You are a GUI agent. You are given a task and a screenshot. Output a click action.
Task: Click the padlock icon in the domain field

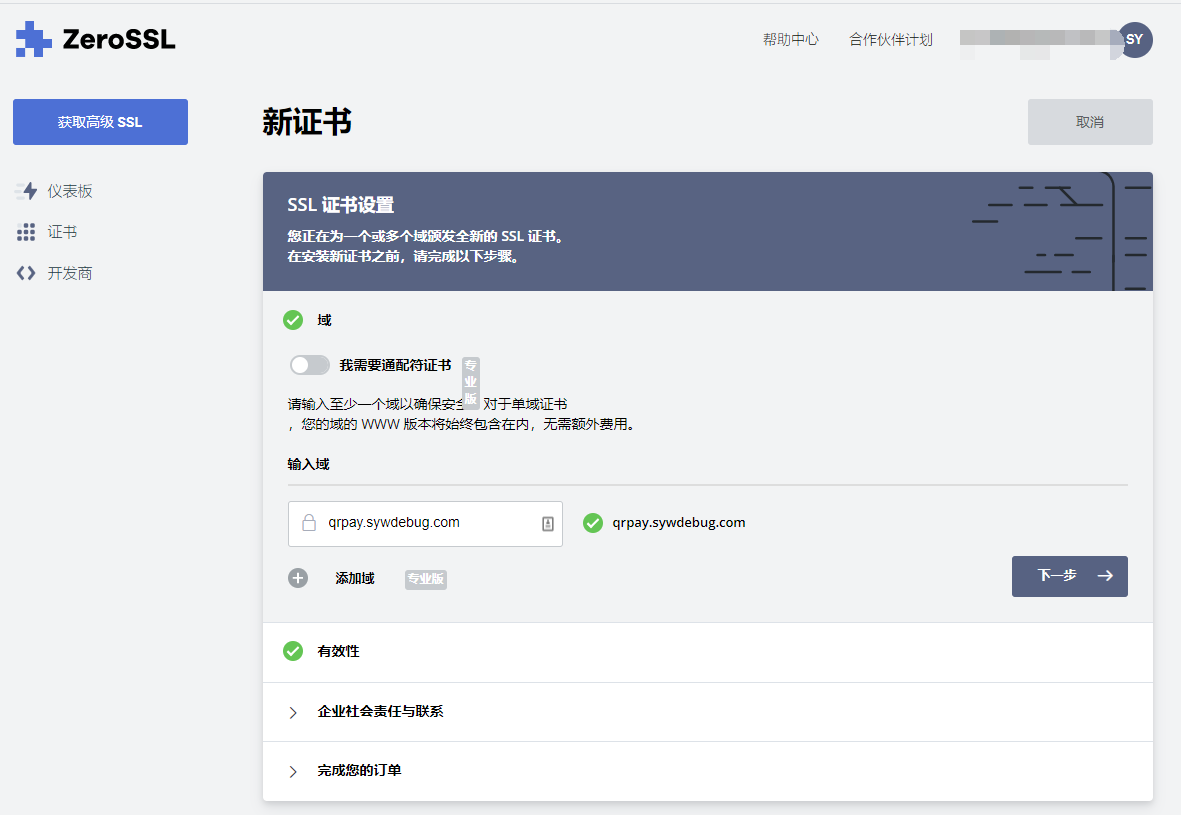(308, 521)
